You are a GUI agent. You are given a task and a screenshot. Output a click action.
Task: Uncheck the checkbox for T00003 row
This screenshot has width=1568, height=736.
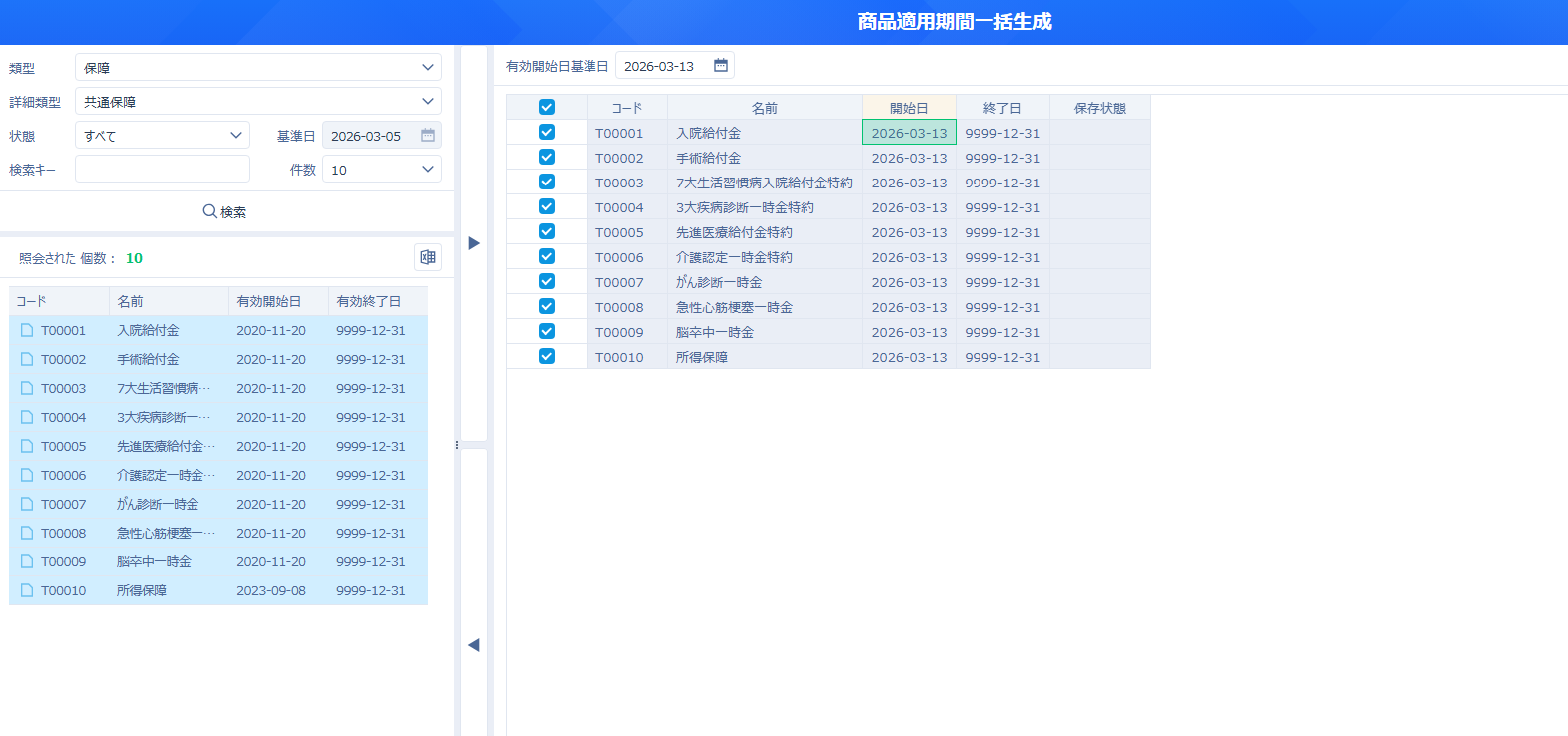tap(547, 182)
